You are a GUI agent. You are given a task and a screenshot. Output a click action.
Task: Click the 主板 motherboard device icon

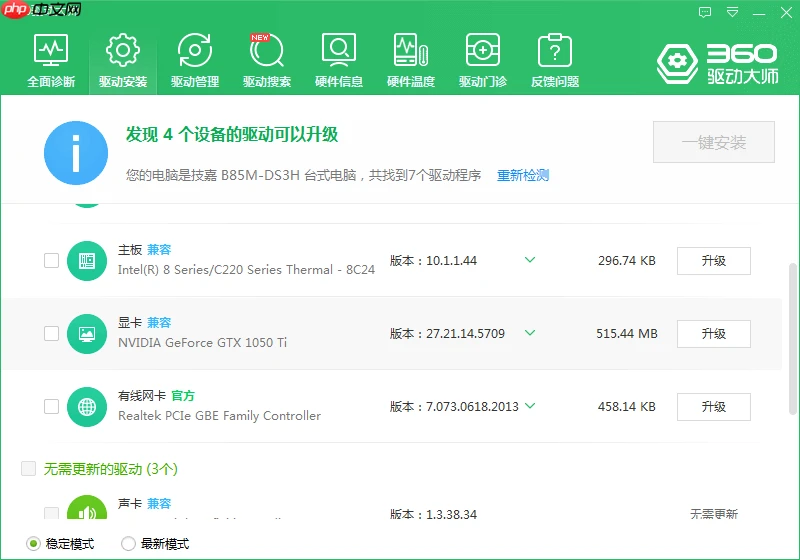coord(87,261)
